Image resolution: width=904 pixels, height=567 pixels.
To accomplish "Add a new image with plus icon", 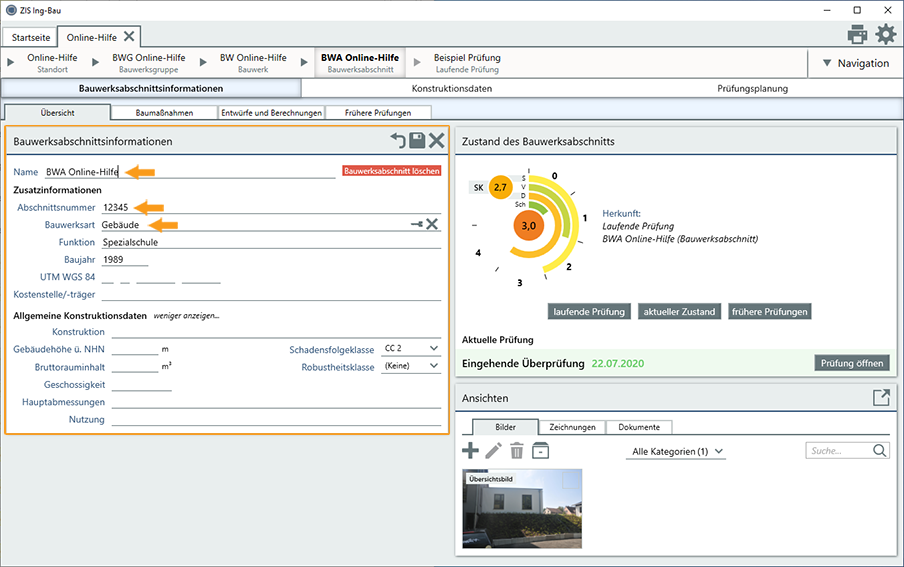I will click(x=470, y=450).
